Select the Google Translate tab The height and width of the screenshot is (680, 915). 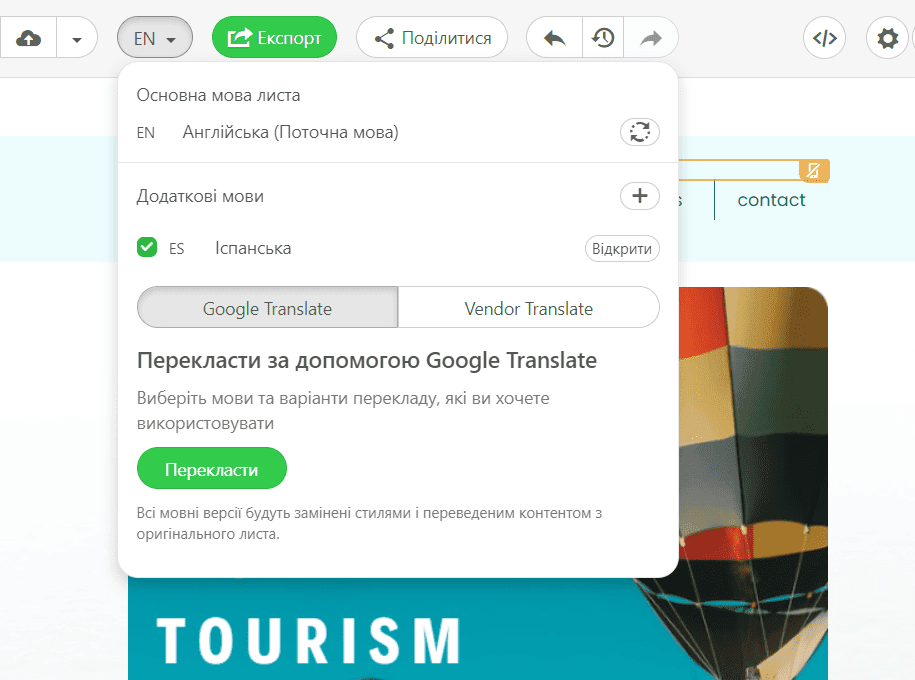click(x=266, y=308)
